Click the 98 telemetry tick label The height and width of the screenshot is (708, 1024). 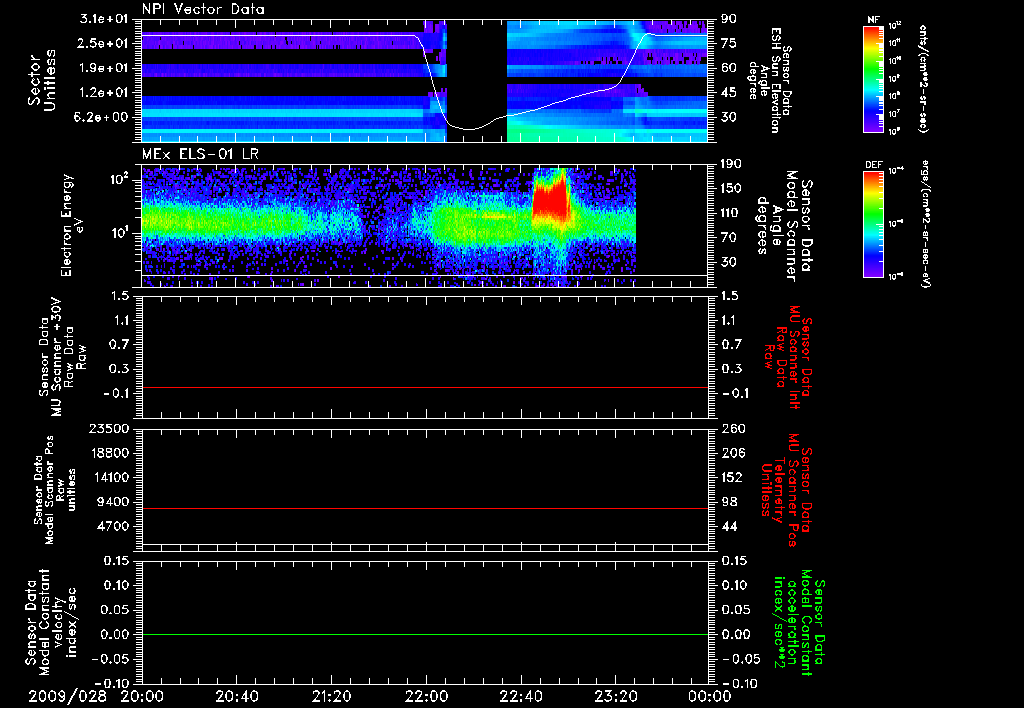pos(728,502)
